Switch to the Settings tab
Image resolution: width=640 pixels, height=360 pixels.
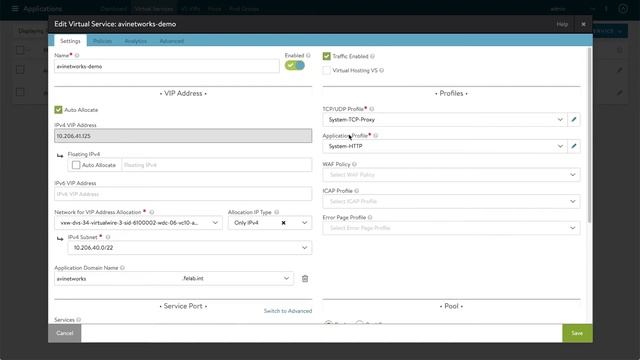tap(70, 41)
